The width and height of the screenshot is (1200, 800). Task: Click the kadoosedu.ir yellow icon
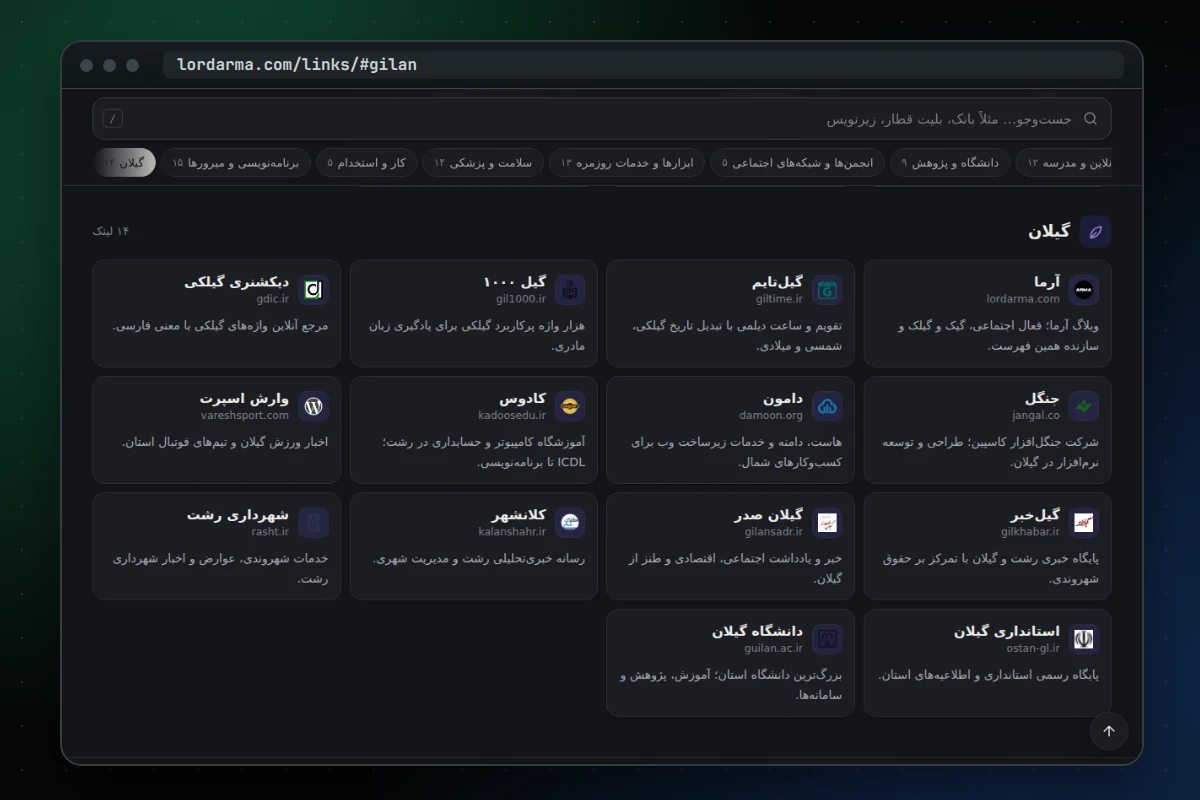click(x=570, y=406)
